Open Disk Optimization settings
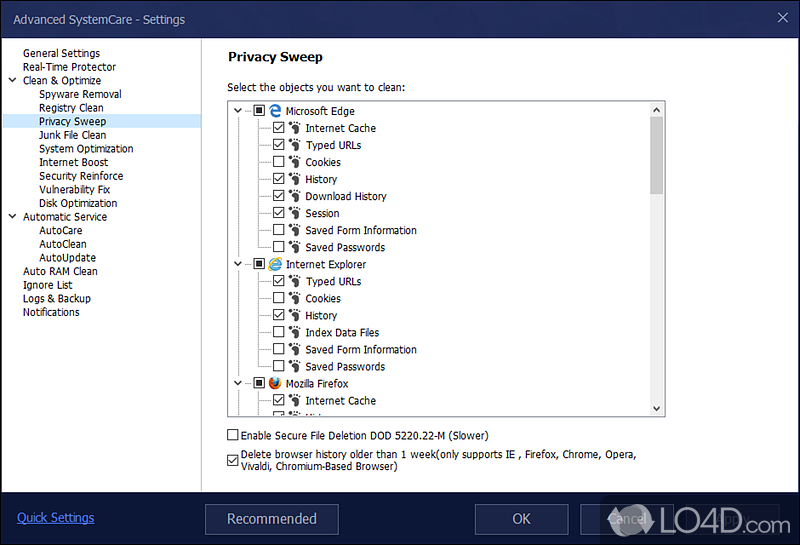Screen dimensions: 800x545 (x=78, y=203)
